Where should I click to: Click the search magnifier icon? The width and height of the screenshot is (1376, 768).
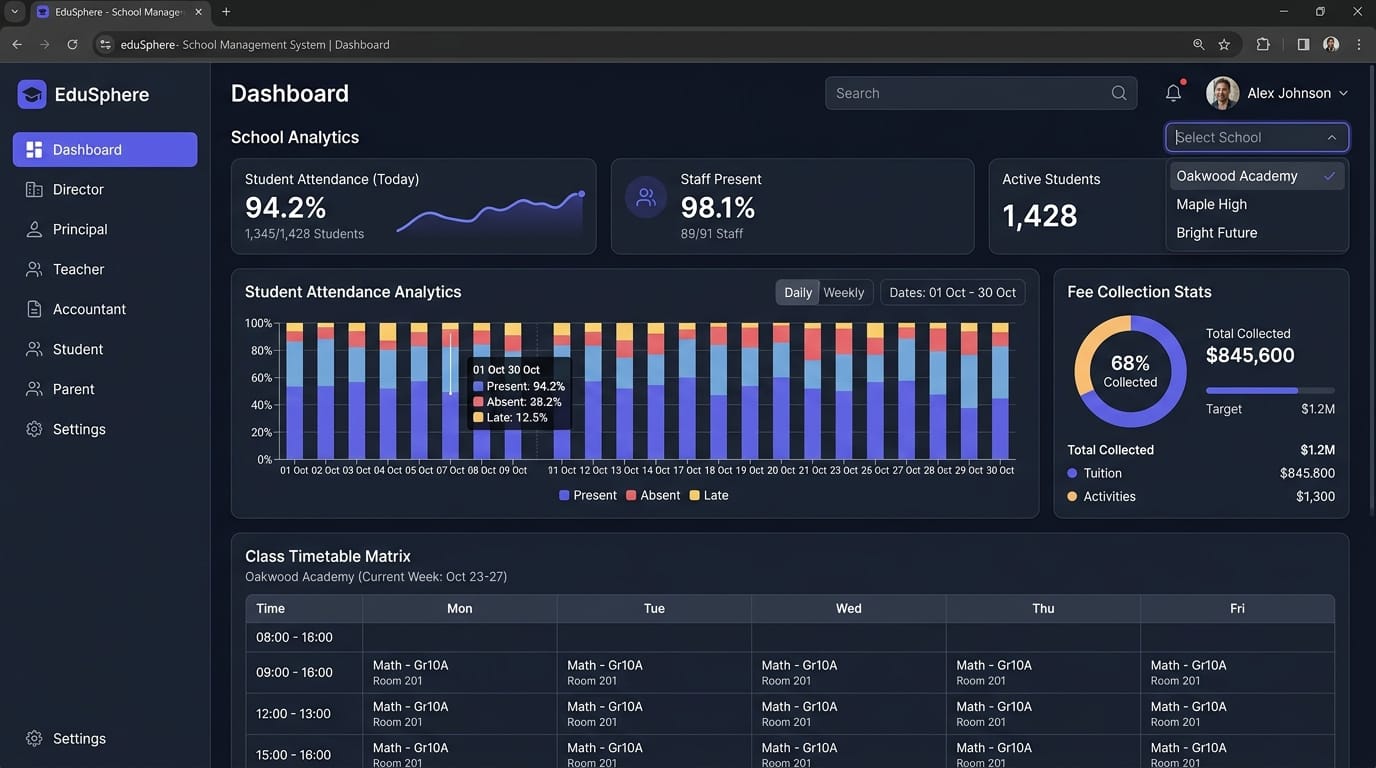pyautogui.click(x=1119, y=93)
